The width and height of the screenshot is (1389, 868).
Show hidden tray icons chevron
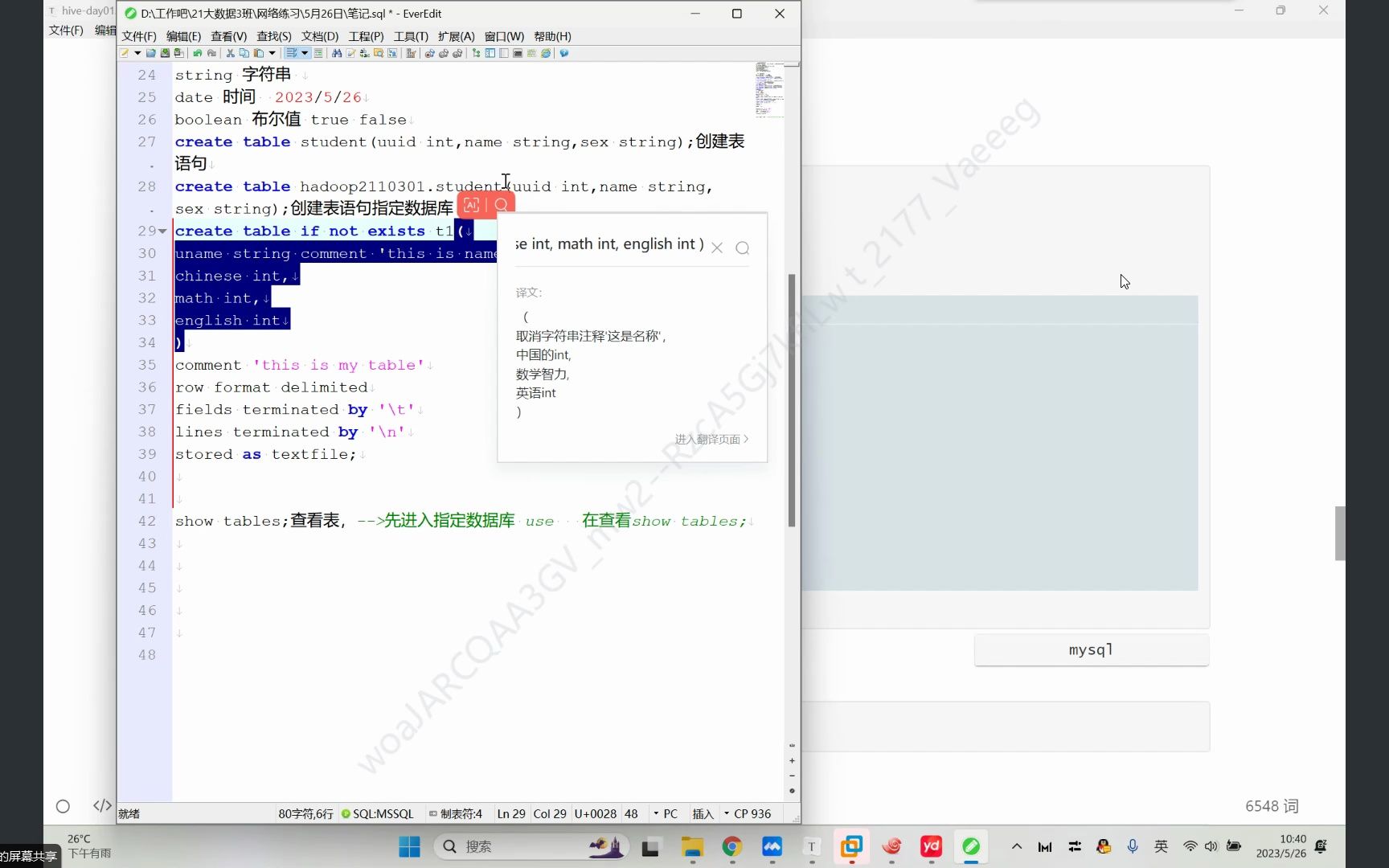click(x=1017, y=846)
